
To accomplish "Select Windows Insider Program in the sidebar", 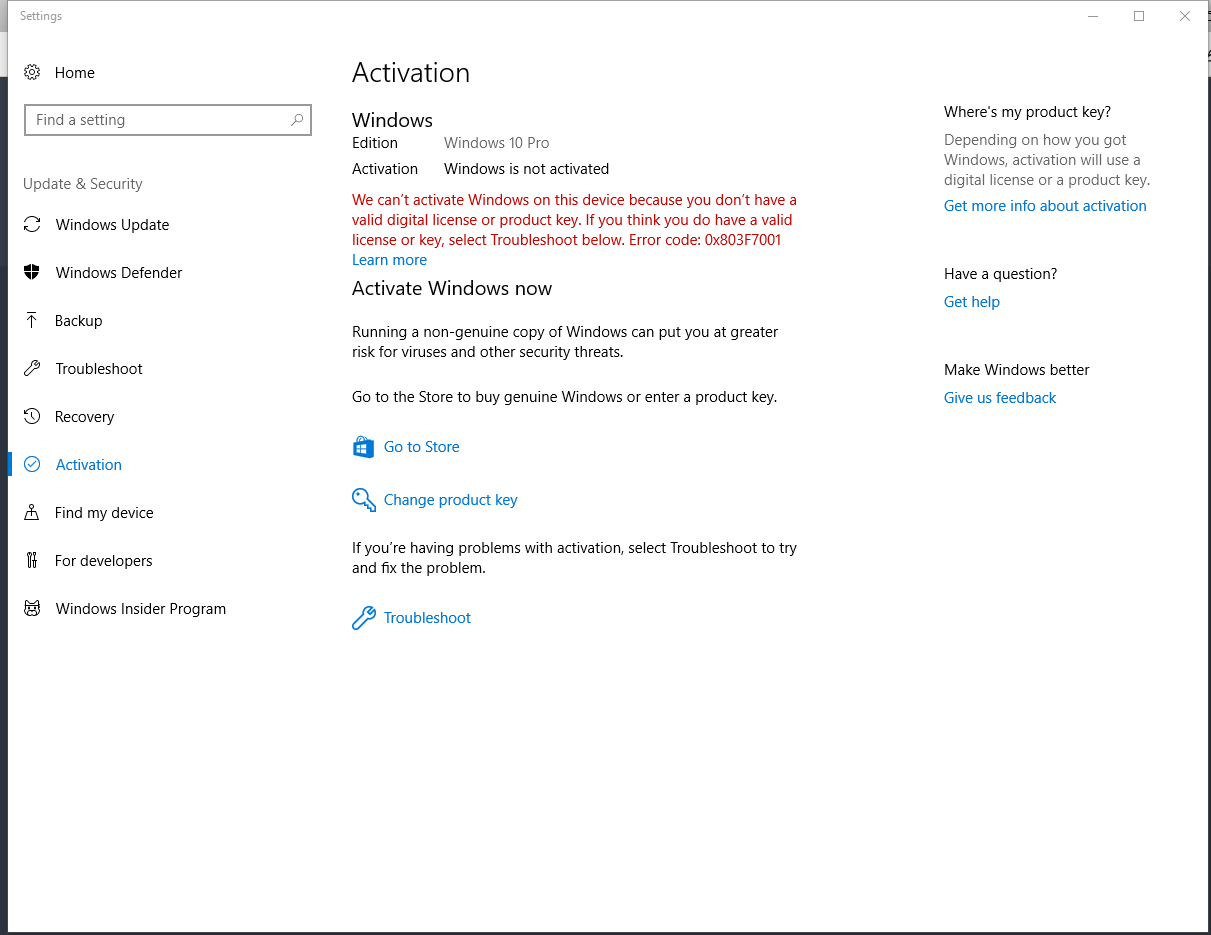I will (140, 608).
